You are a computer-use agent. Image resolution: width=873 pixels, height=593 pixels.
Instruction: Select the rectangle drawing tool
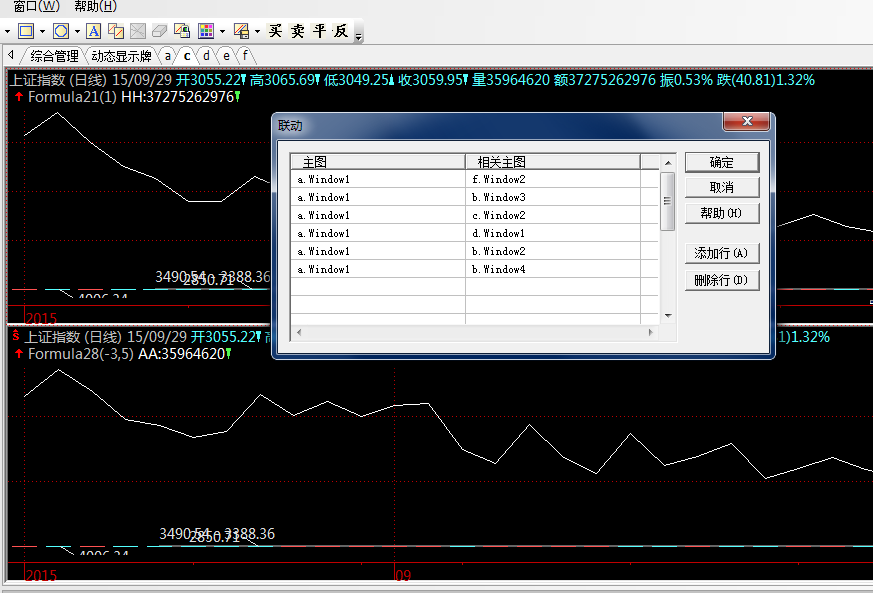click(26, 31)
